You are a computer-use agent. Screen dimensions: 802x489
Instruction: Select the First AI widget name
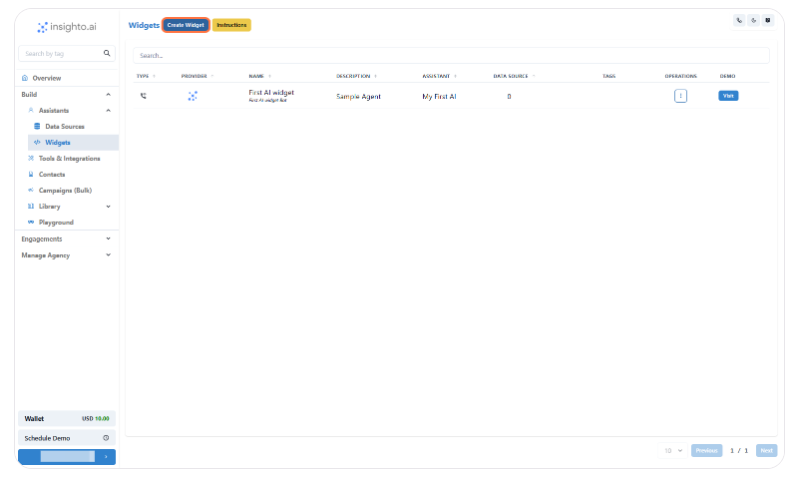click(271, 93)
